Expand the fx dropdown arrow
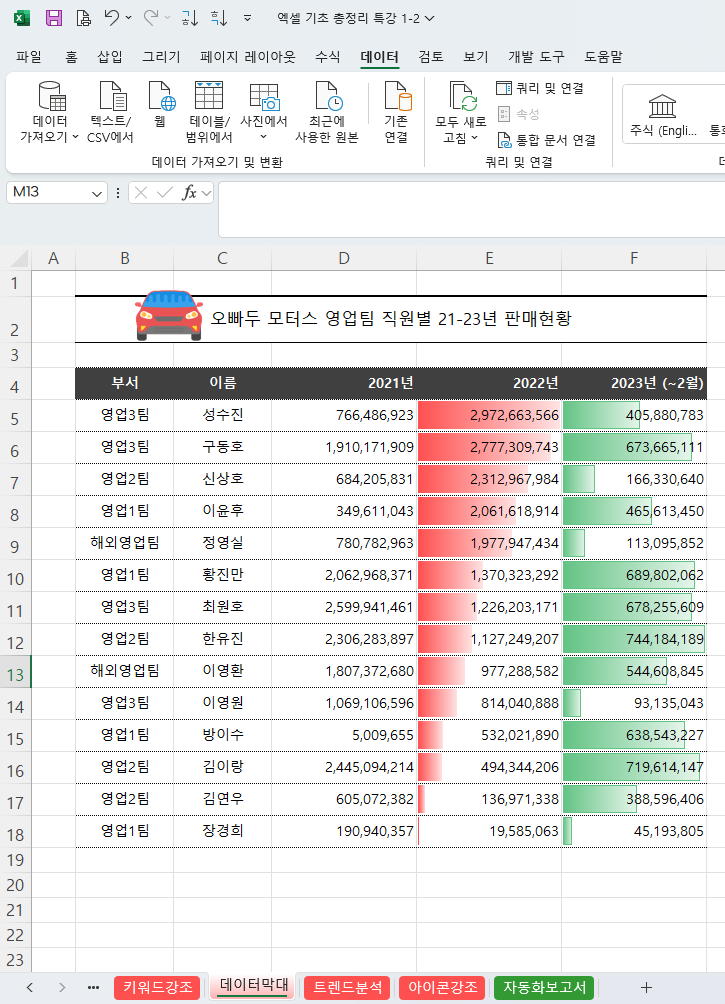This screenshot has height=1004, width=725. pyautogui.click(x=206, y=193)
